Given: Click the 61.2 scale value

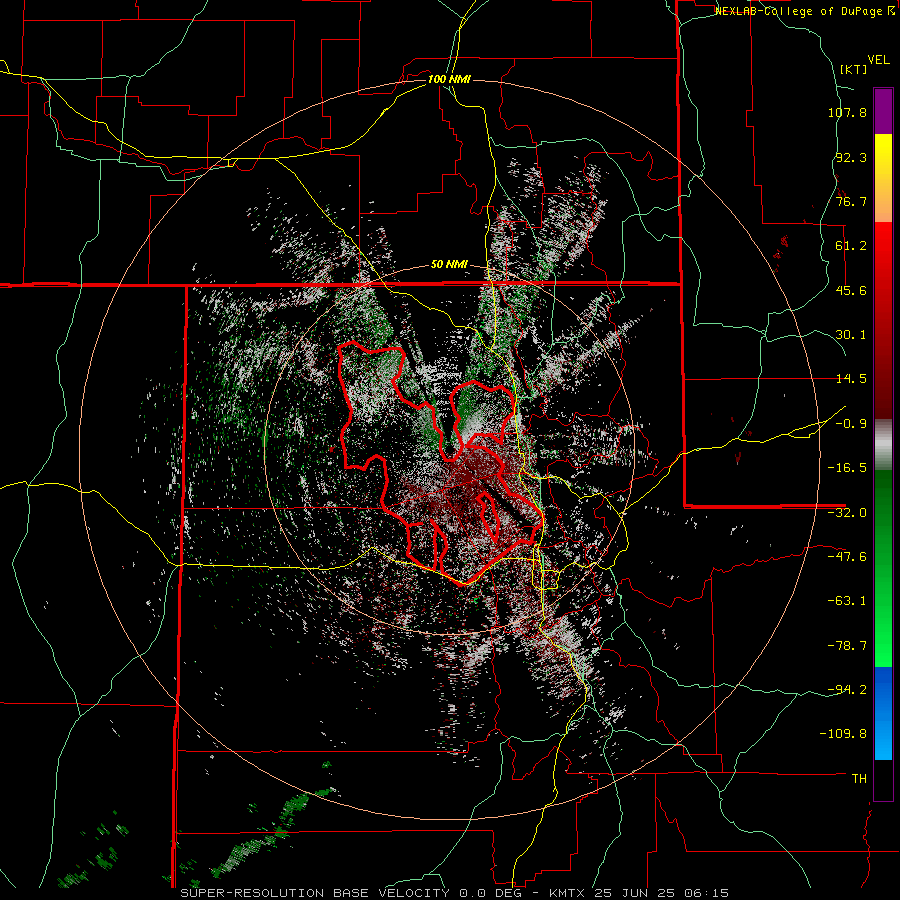Looking at the screenshot, I should [851, 246].
